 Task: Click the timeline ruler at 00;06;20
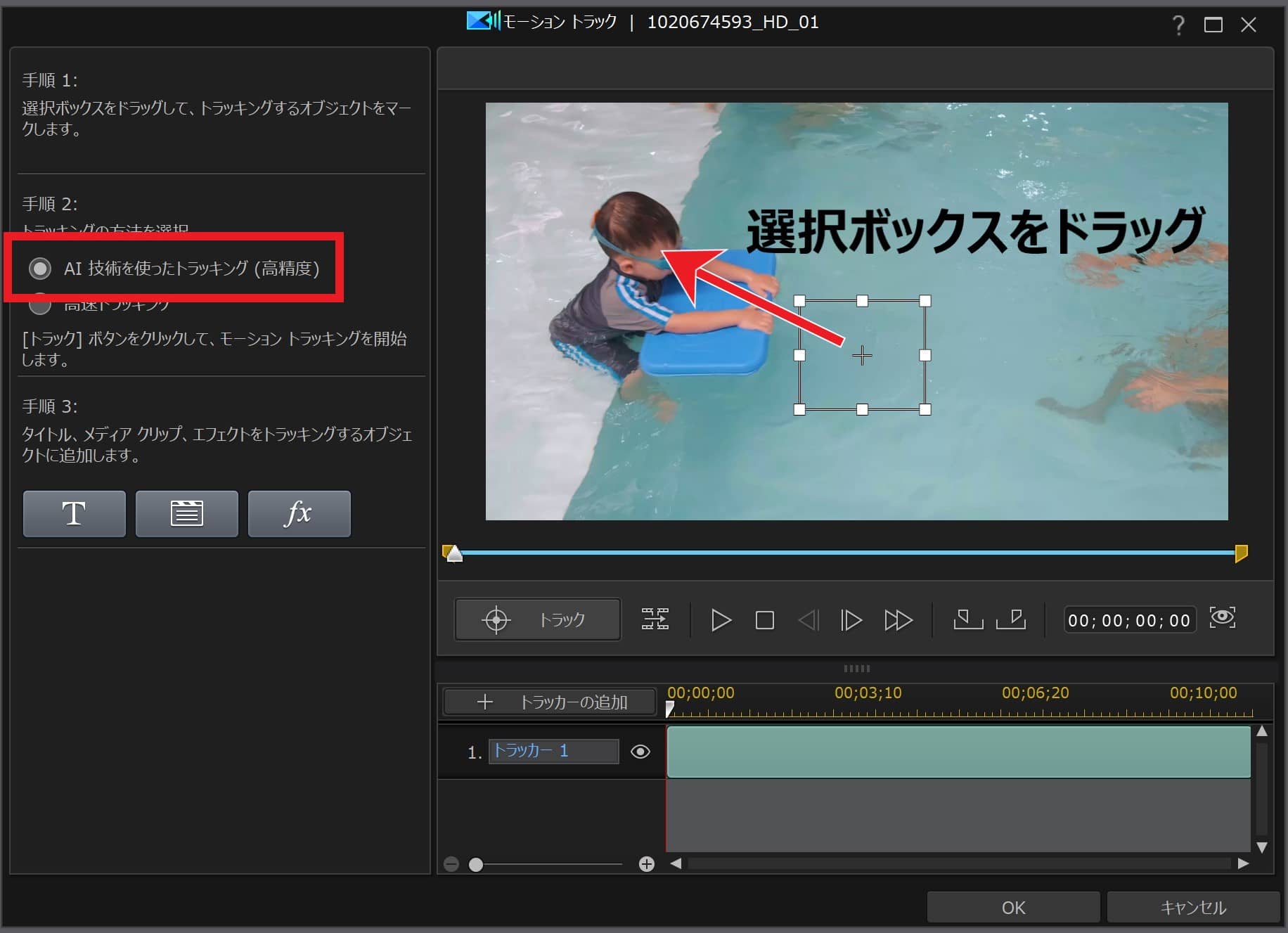click(1035, 693)
